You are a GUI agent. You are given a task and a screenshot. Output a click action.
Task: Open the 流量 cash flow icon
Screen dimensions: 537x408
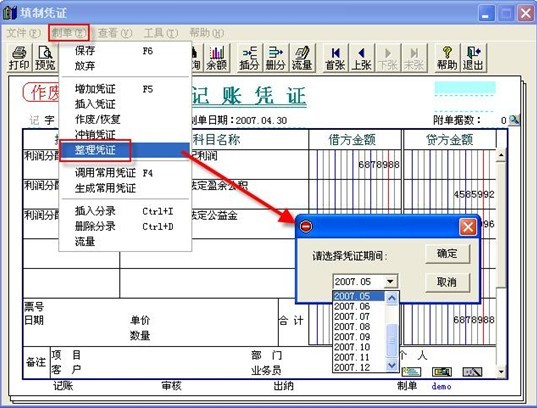(302, 58)
